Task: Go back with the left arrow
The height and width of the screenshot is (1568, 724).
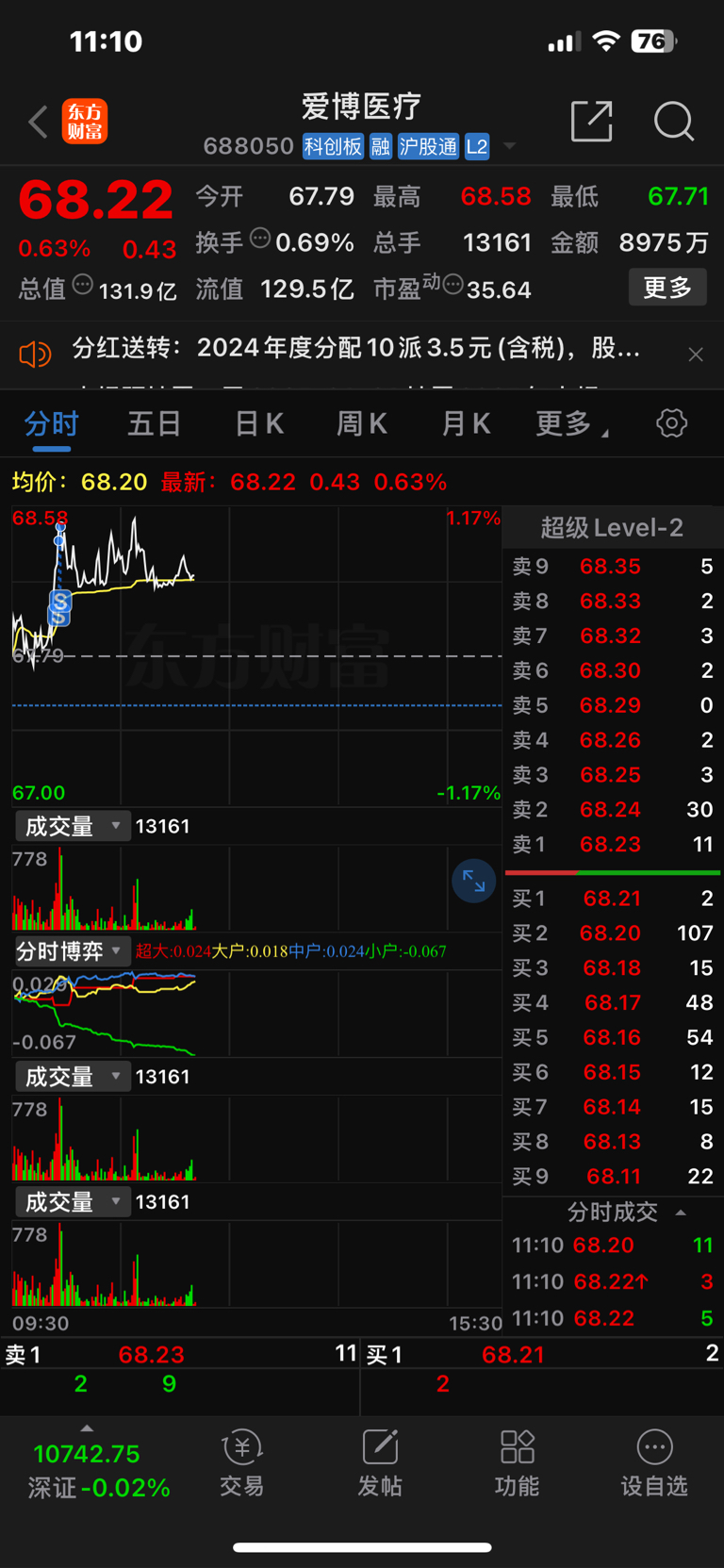Action: [x=38, y=123]
